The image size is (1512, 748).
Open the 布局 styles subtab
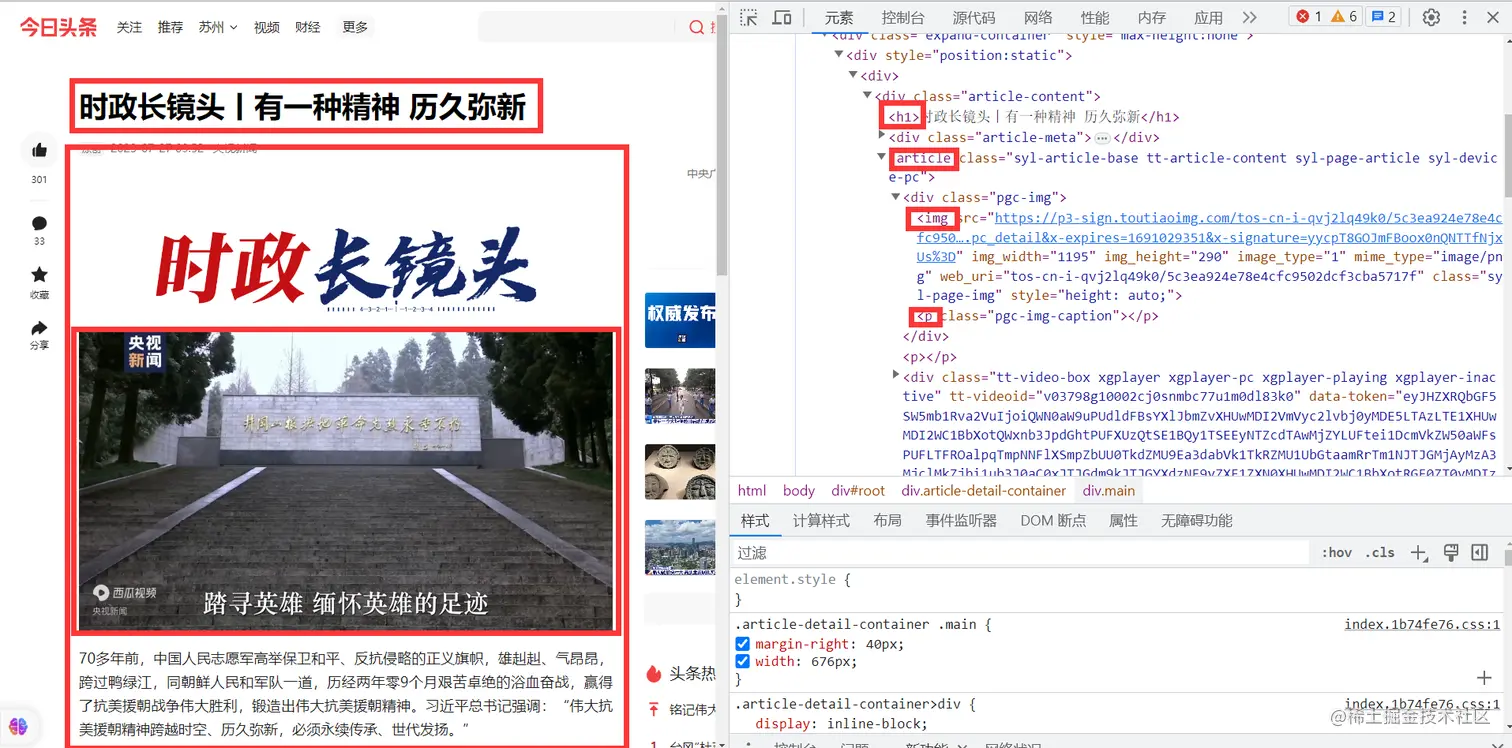pyautogui.click(x=887, y=521)
